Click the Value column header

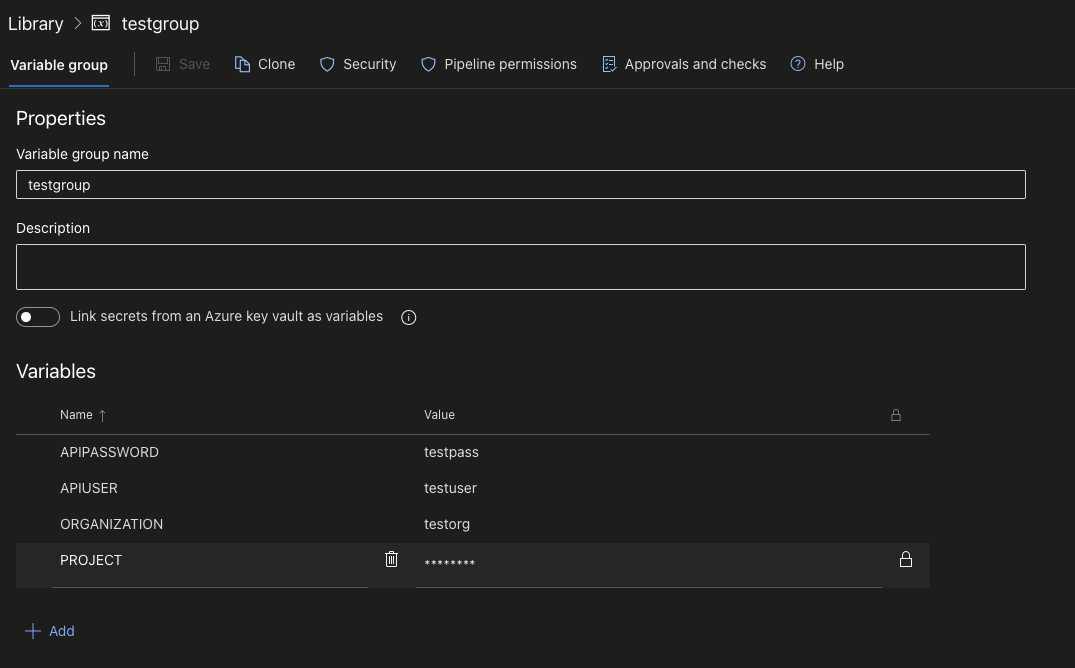pos(439,415)
